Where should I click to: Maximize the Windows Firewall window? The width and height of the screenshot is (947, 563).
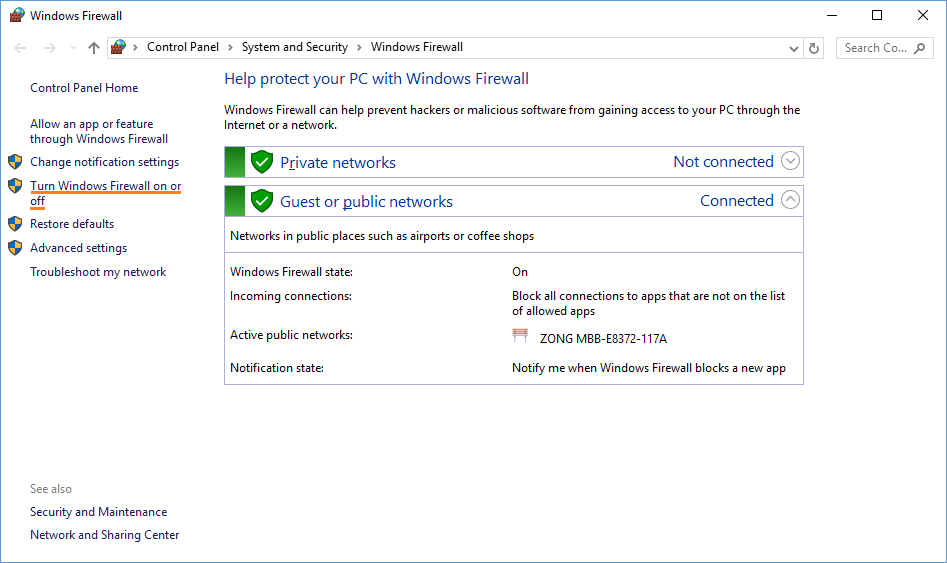tap(877, 15)
